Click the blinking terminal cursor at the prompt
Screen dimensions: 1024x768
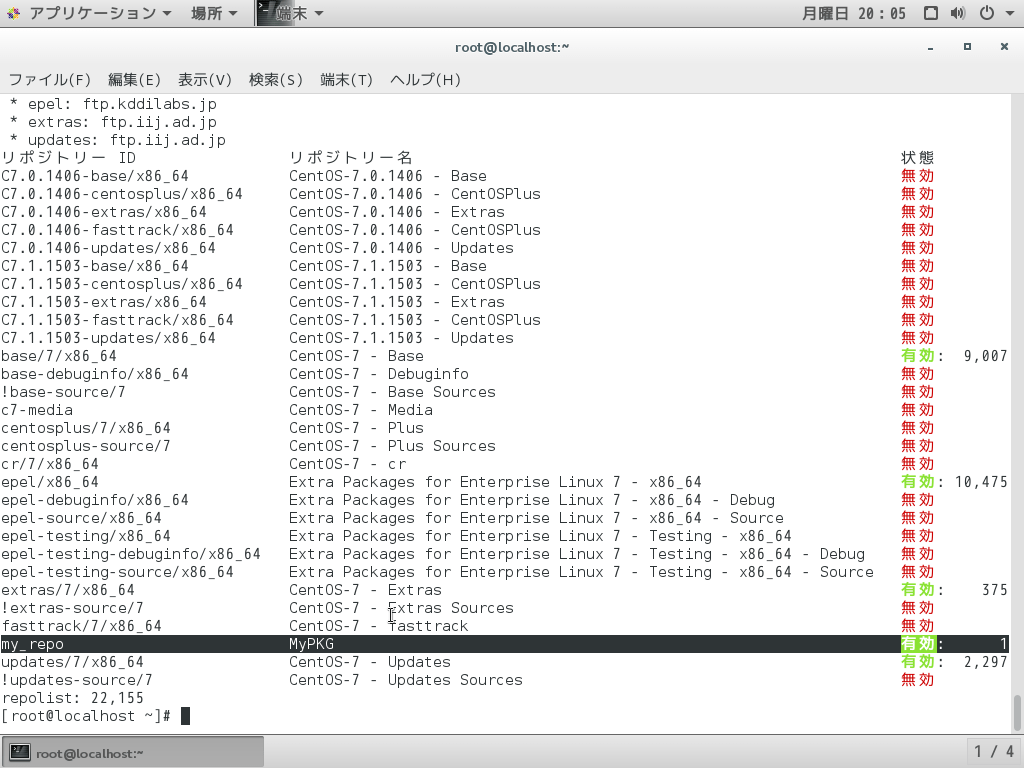[x=186, y=716]
